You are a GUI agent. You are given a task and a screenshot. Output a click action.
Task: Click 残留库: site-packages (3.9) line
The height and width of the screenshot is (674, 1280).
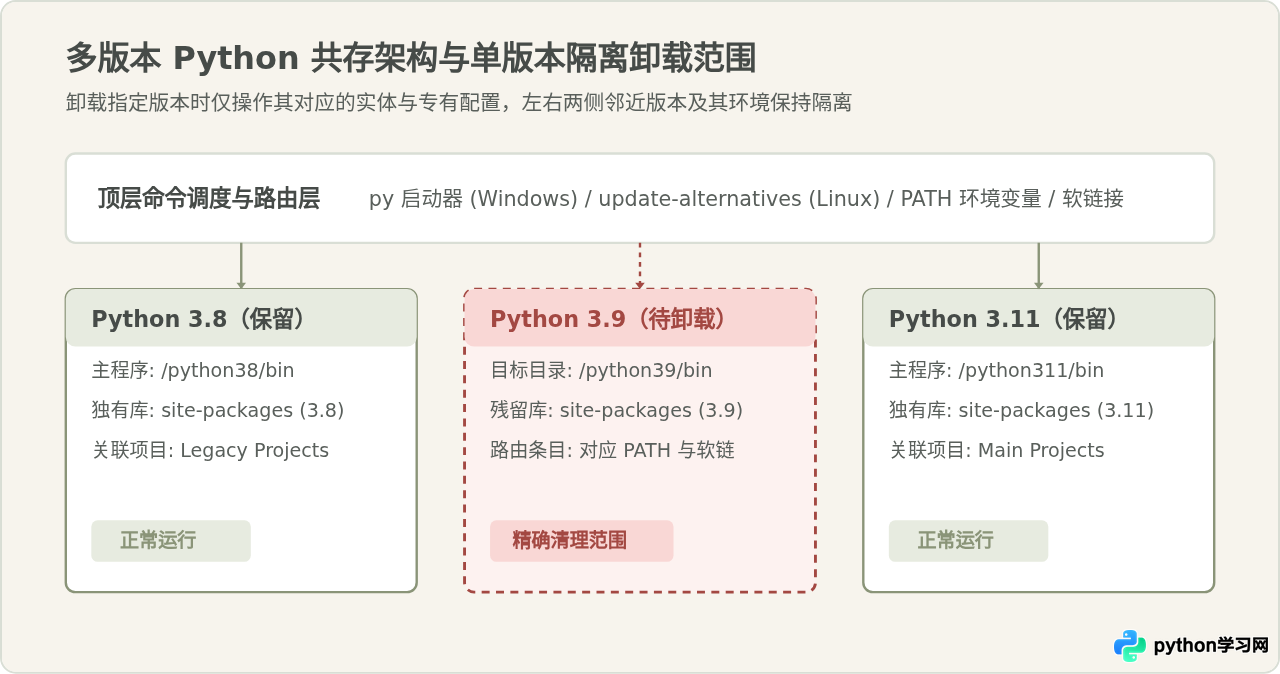coord(616,411)
